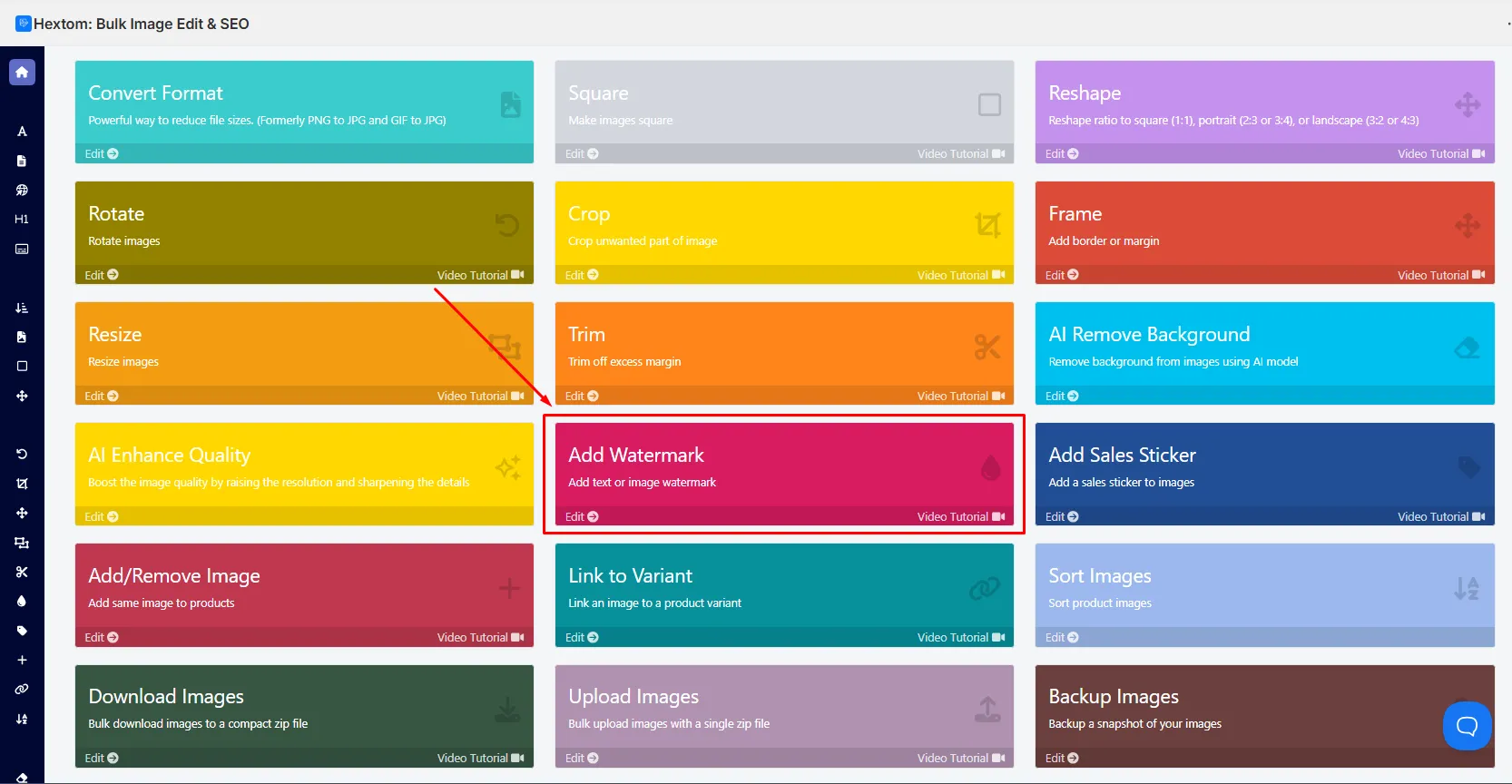The image size is (1512, 784).
Task: Click the letter A icon in the sidebar
Action: (x=22, y=132)
